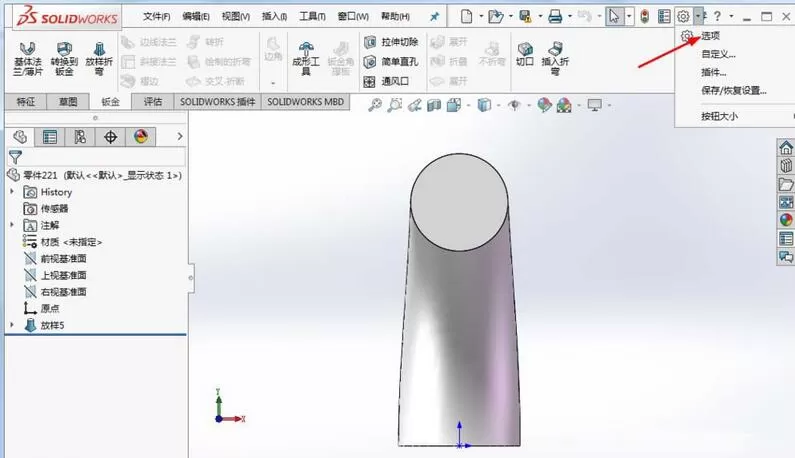The height and width of the screenshot is (458, 795).
Task: Click the View Orientation cube icon
Action: pos(454,105)
